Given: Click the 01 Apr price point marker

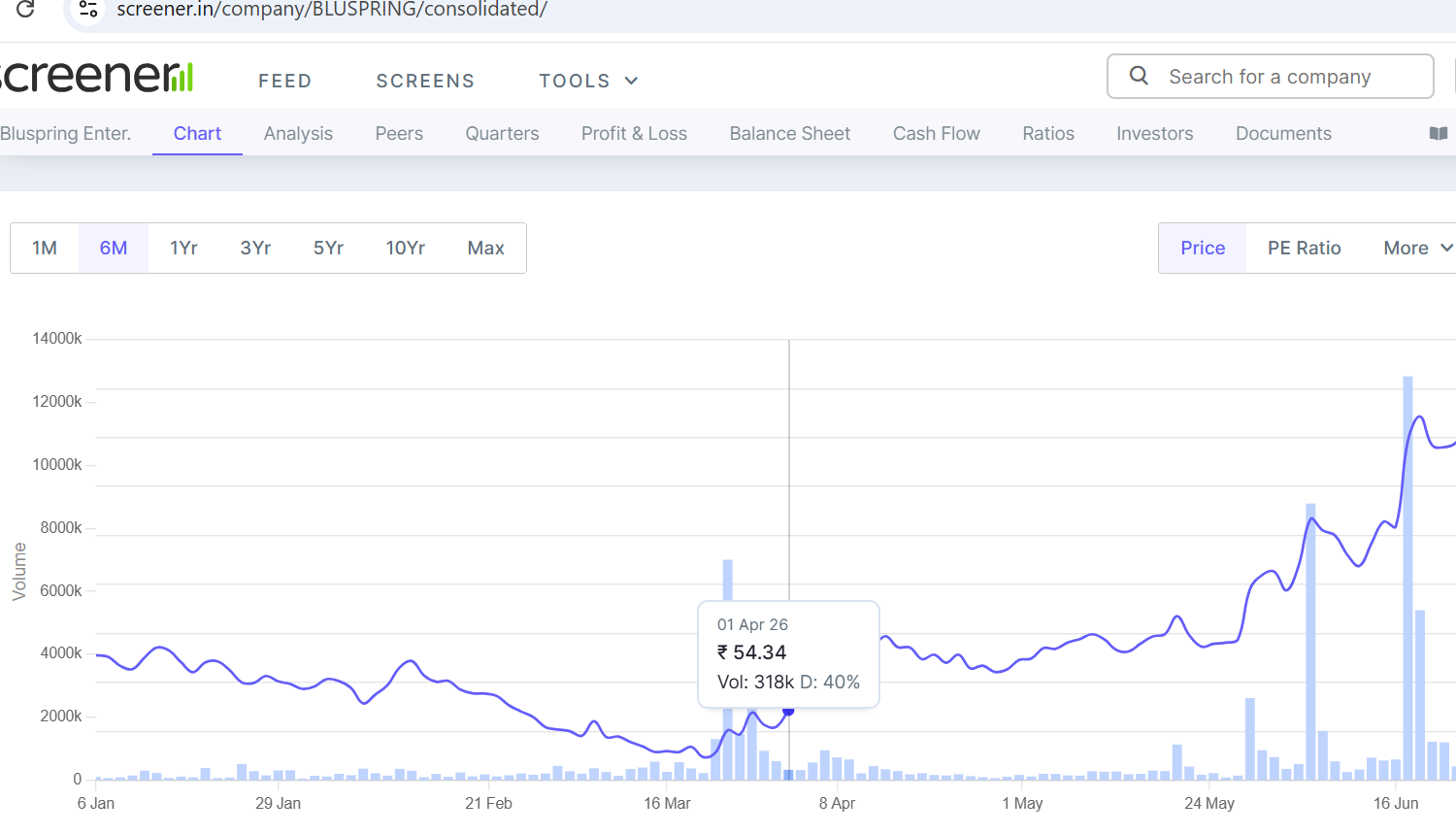Looking at the screenshot, I should click(788, 711).
